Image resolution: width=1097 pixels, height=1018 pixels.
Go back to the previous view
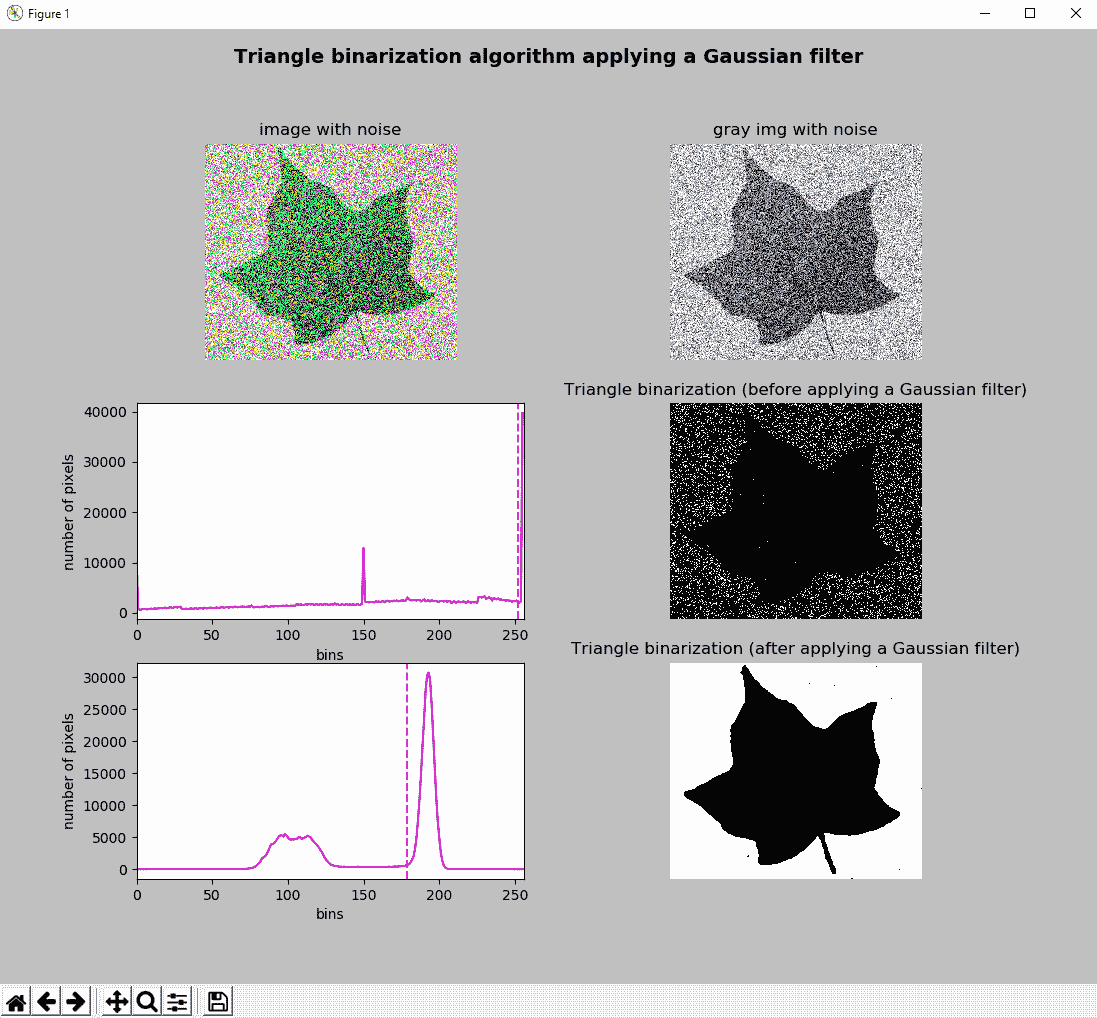point(46,1001)
